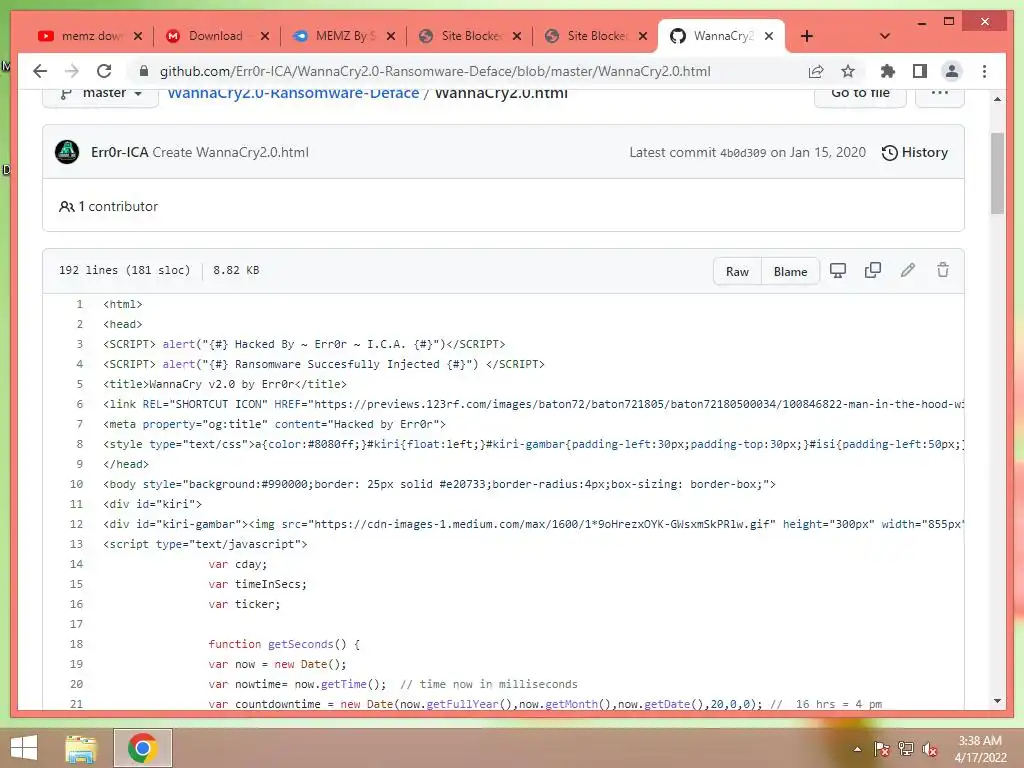Image resolution: width=1024 pixels, height=768 pixels.
Task: Close the second Site Blocker tab
Action: (x=643, y=36)
